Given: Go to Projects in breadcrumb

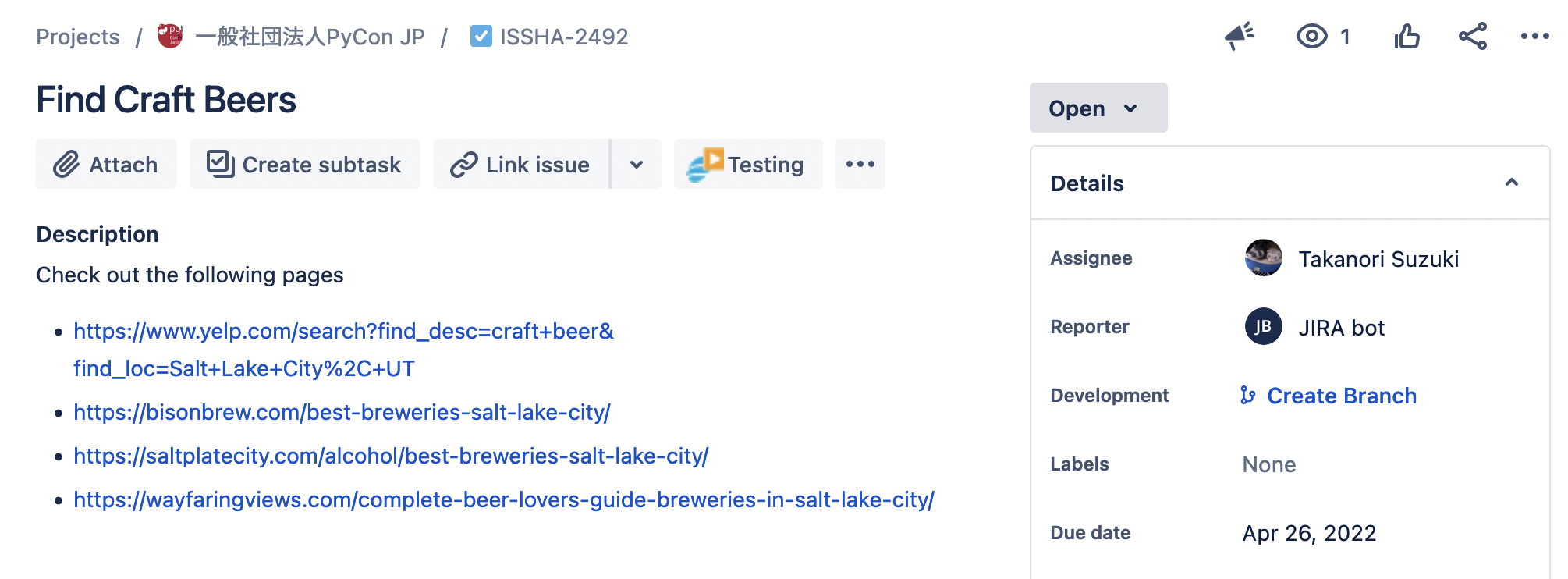Looking at the screenshot, I should click(78, 37).
